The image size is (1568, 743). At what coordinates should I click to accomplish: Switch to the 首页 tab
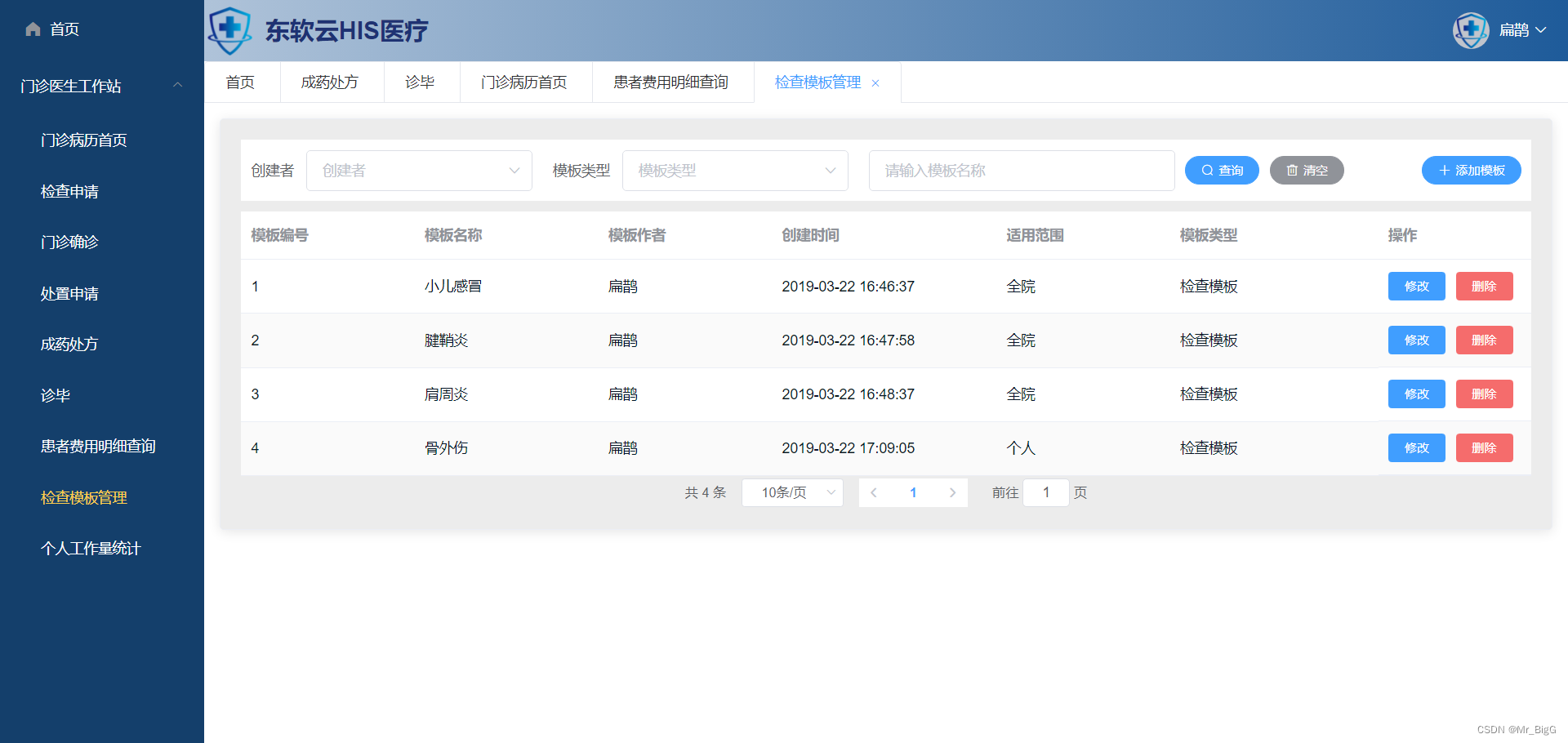(x=240, y=82)
